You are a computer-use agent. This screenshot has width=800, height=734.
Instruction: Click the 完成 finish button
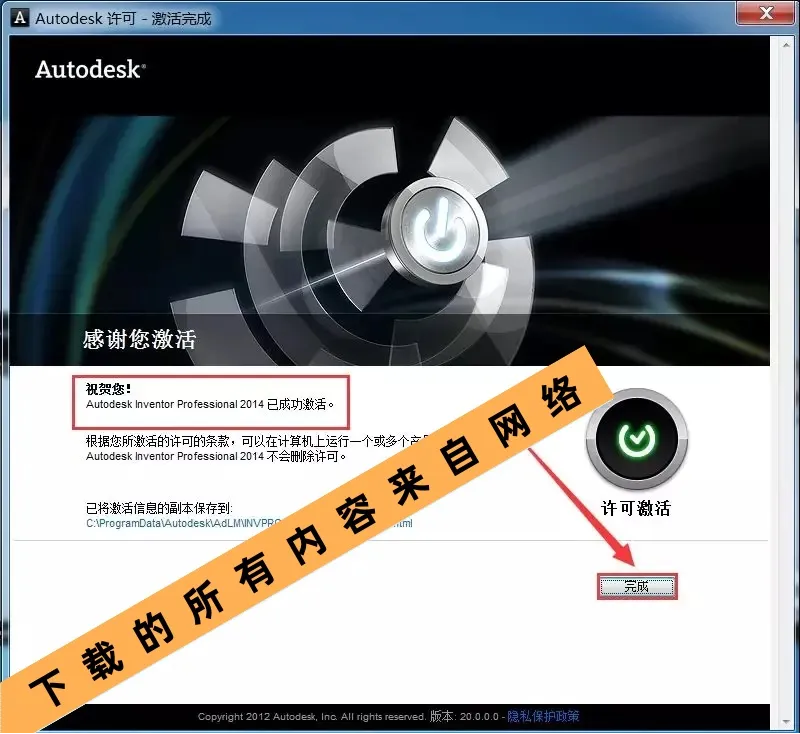pyautogui.click(x=637, y=587)
